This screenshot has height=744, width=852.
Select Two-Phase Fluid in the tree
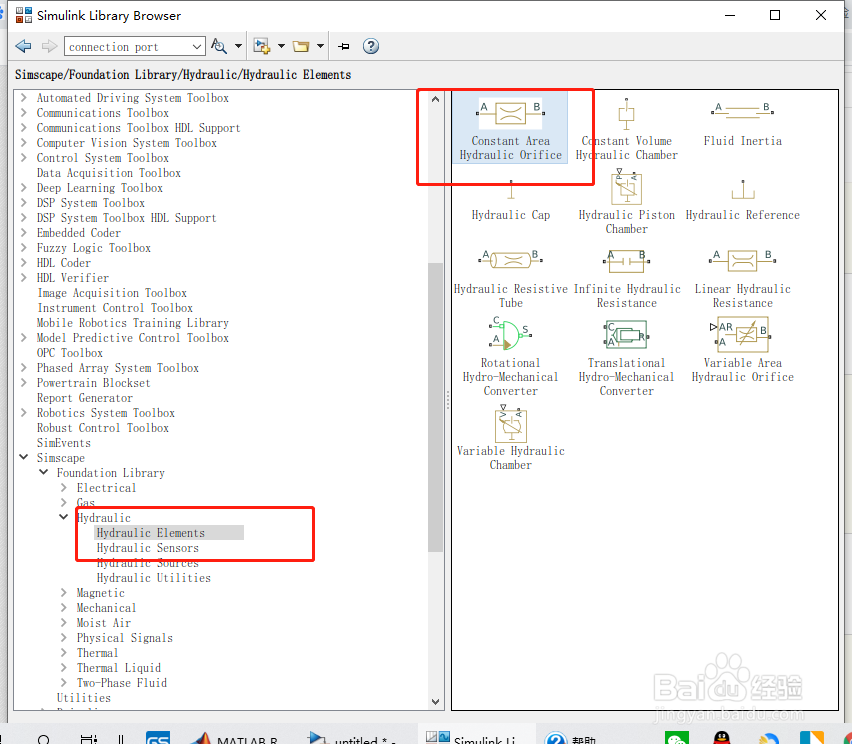point(122,683)
